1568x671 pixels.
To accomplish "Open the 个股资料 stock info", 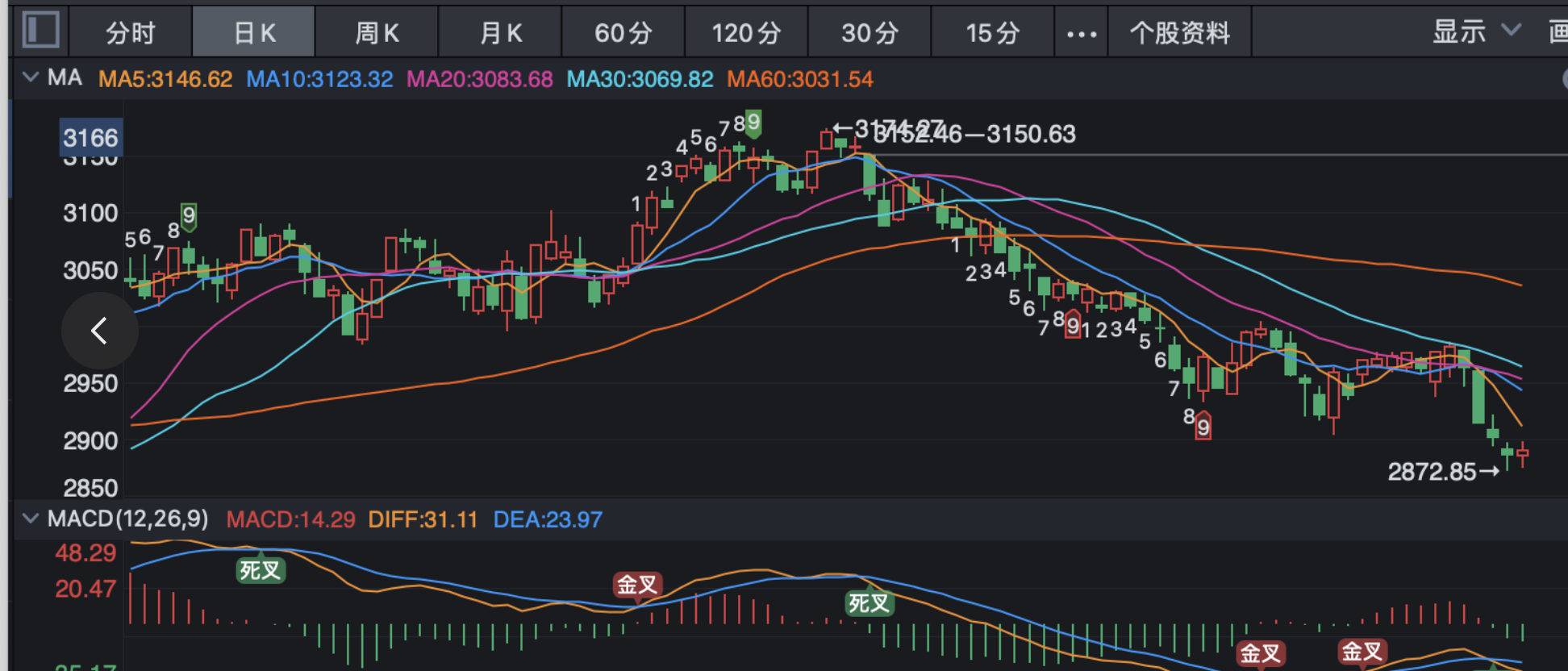I will pyautogui.click(x=1180, y=32).
